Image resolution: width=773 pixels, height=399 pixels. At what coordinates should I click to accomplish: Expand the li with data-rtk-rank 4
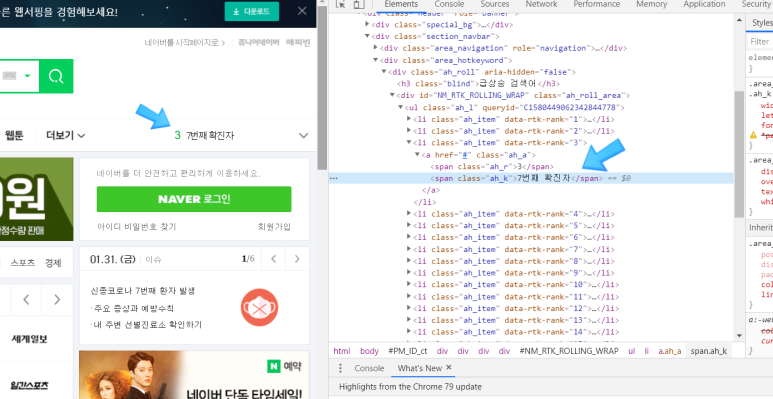point(409,214)
